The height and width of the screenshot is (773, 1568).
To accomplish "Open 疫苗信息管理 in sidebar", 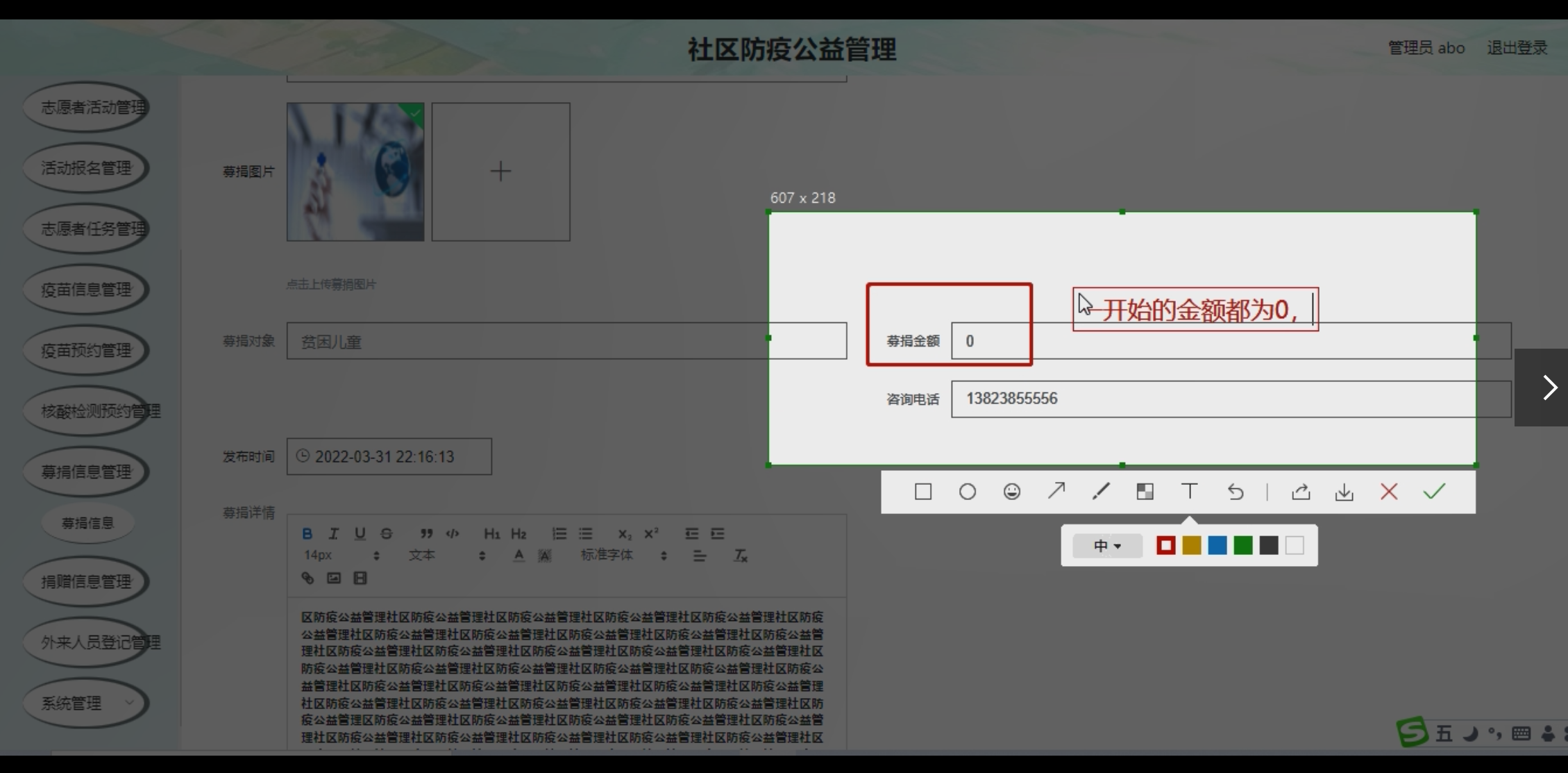I will point(86,290).
